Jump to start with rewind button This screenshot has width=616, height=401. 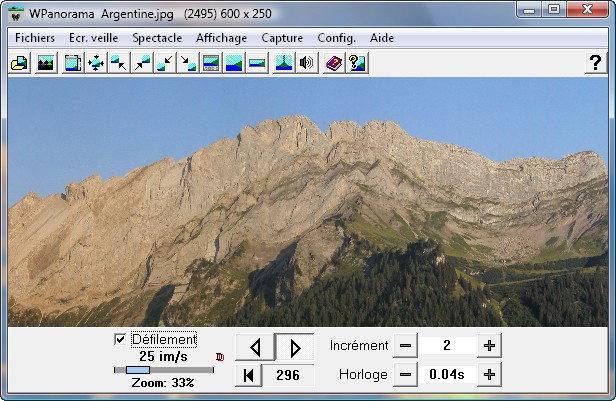tap(249, 375)
